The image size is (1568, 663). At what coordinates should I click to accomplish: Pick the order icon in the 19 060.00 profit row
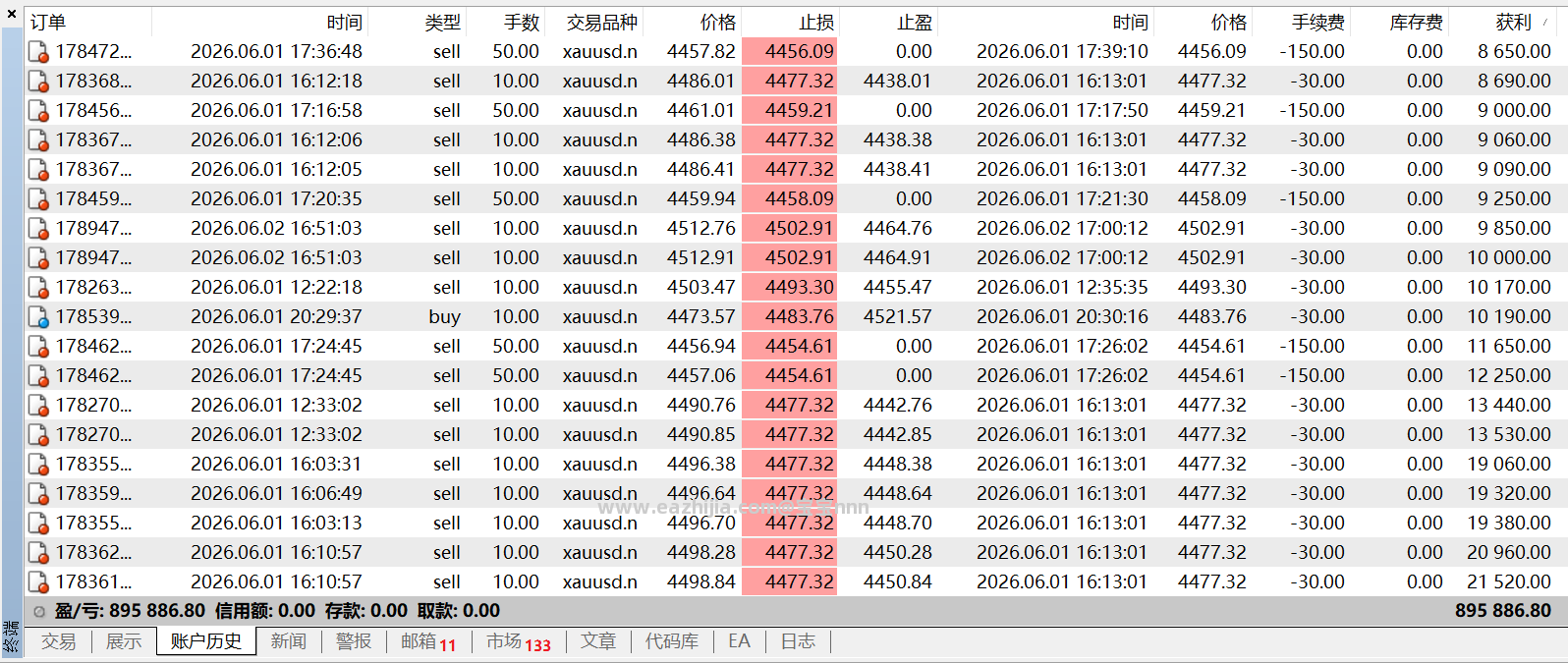pyautogui.click(x=38, y=464)
